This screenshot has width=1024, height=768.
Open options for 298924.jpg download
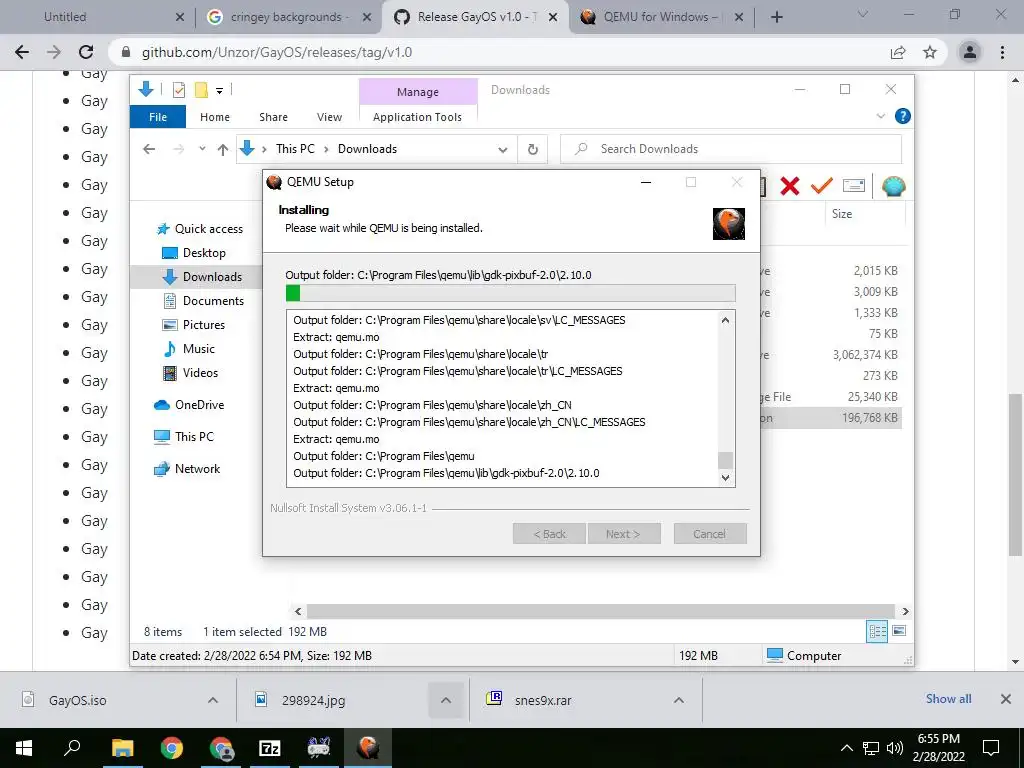pos(445,700)
